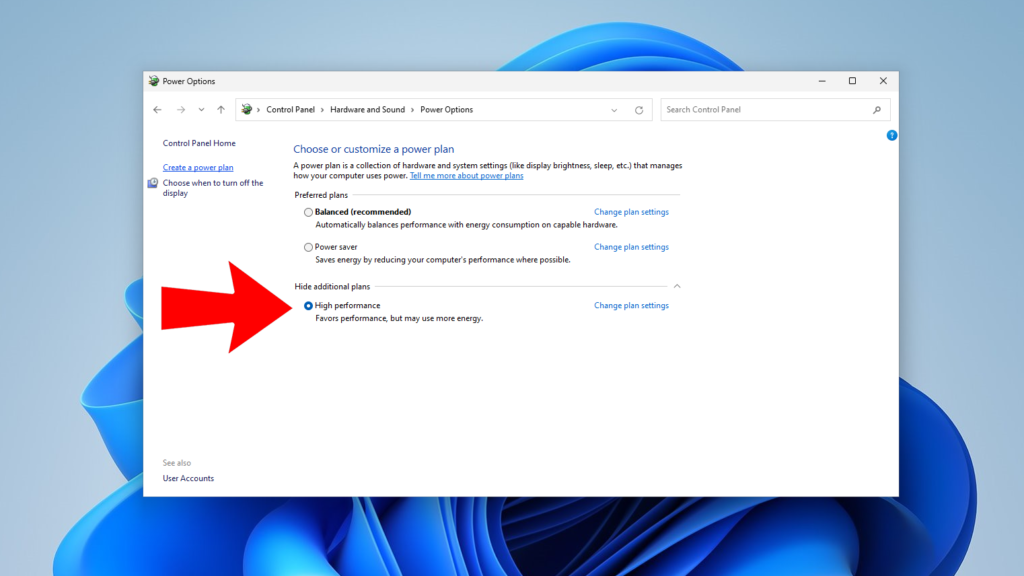This screenshot has width=1024, height=576.
Task: Select the High performance plan
Action: click(x=308, y=306)
